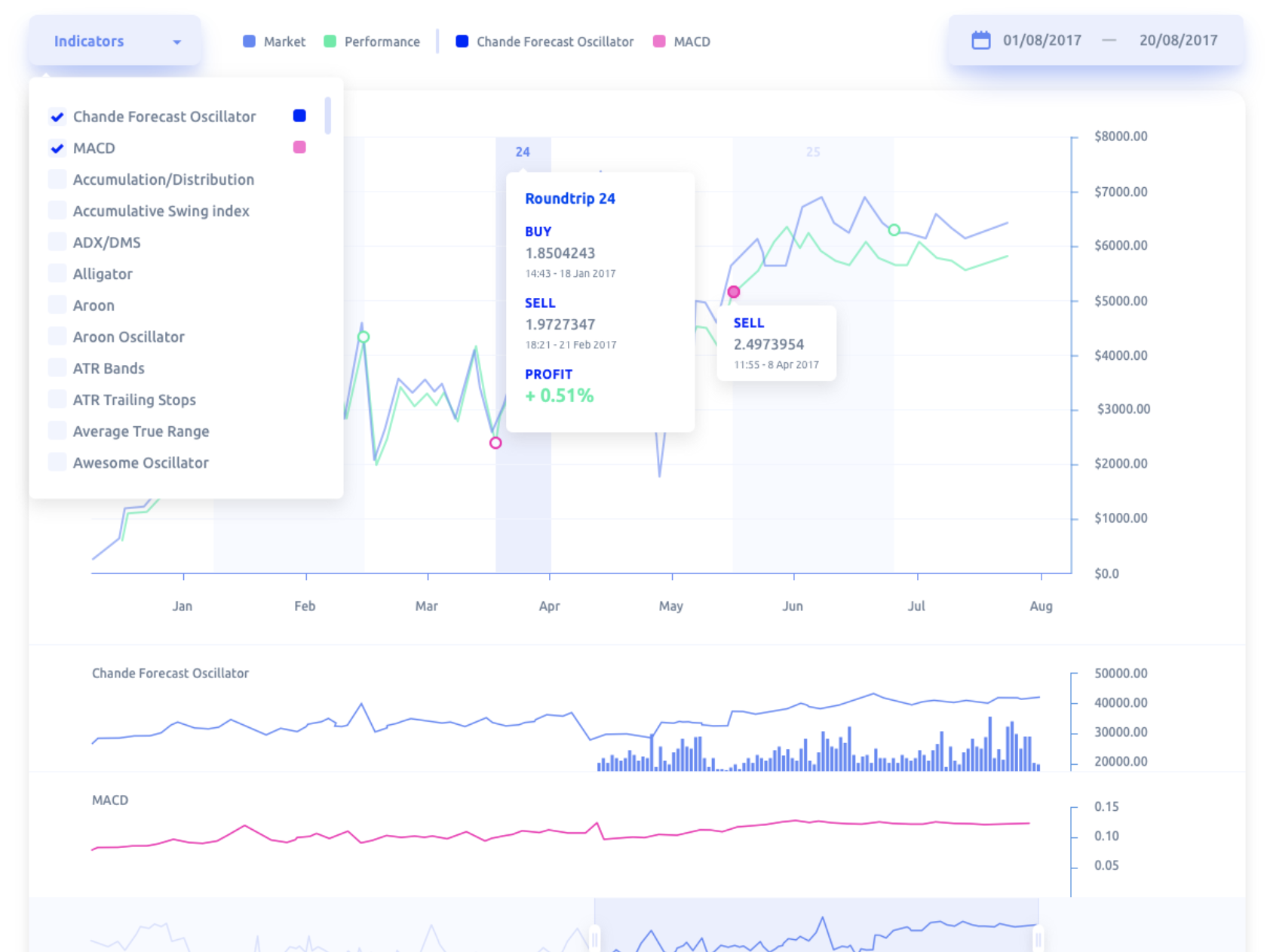Enable Average True Range indicator

(57, 431)
